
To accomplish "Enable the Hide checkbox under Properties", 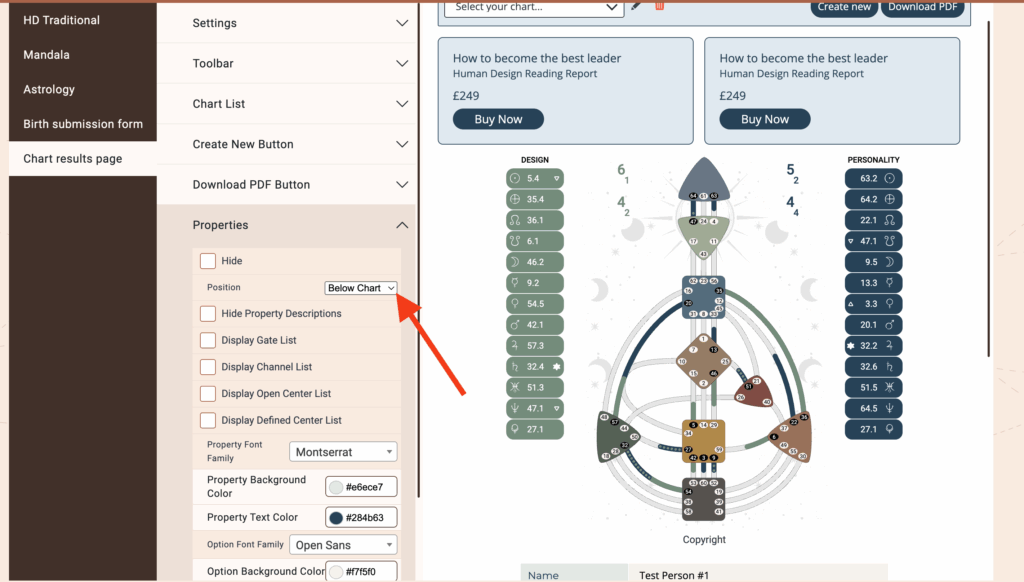I will click(208, 261).
